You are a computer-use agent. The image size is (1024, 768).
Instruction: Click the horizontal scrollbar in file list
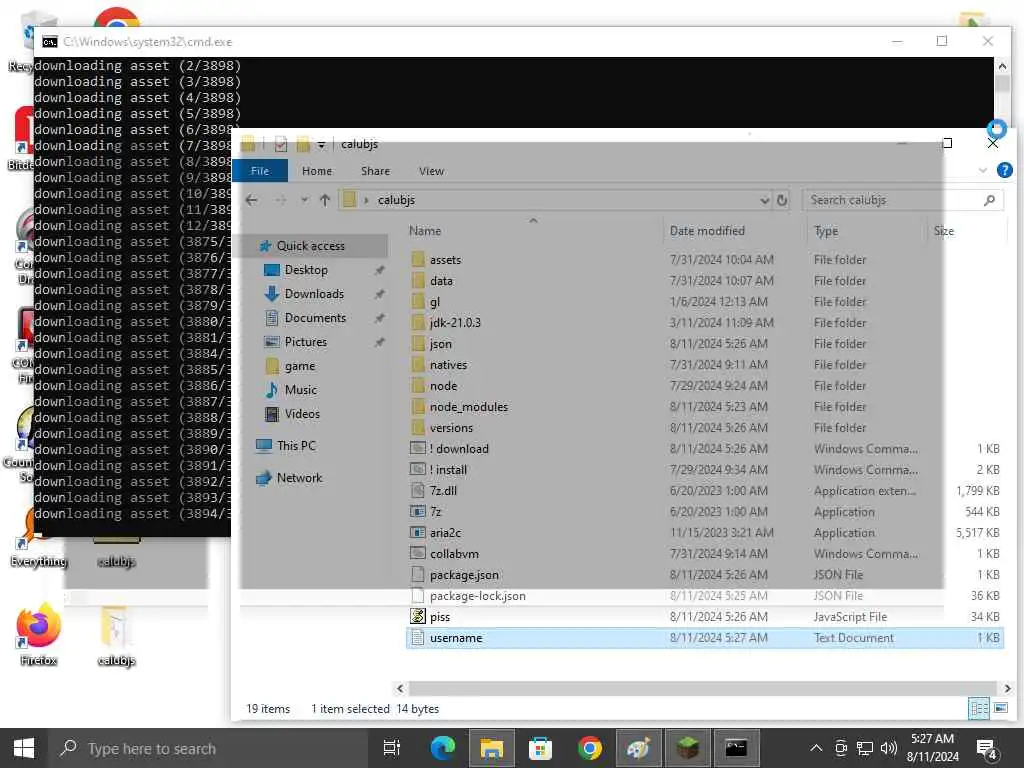tap(702, 688)
